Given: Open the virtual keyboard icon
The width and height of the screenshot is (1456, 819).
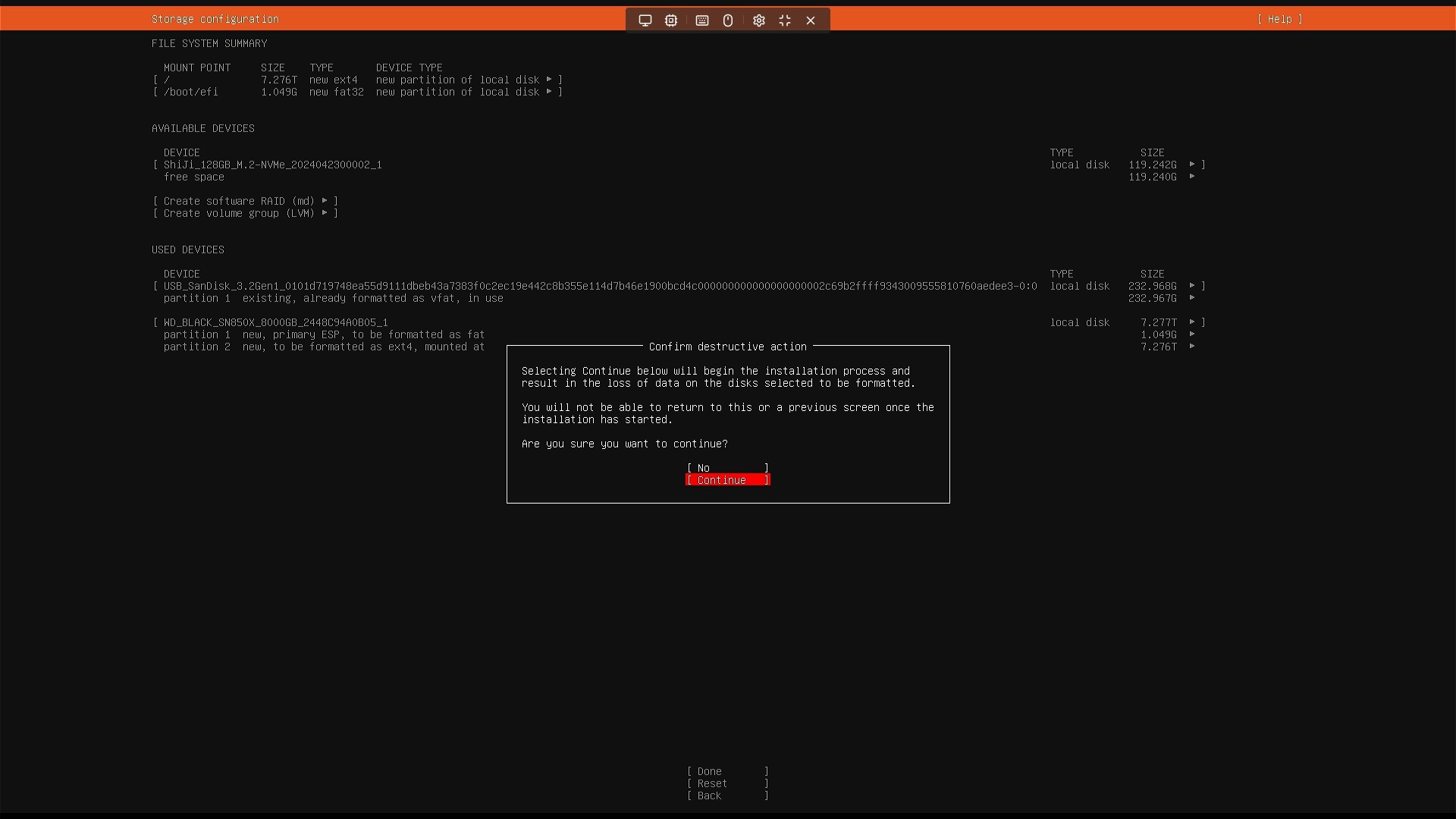Looking at the screenshot, I should [x=702, y=20].
